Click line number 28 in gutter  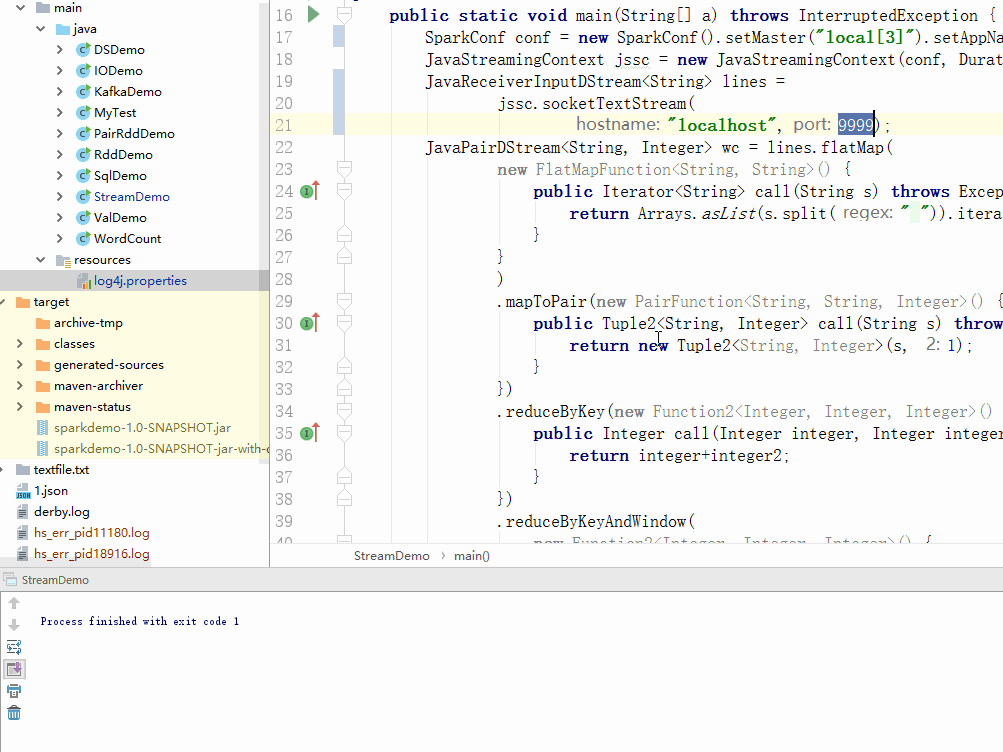284,279
